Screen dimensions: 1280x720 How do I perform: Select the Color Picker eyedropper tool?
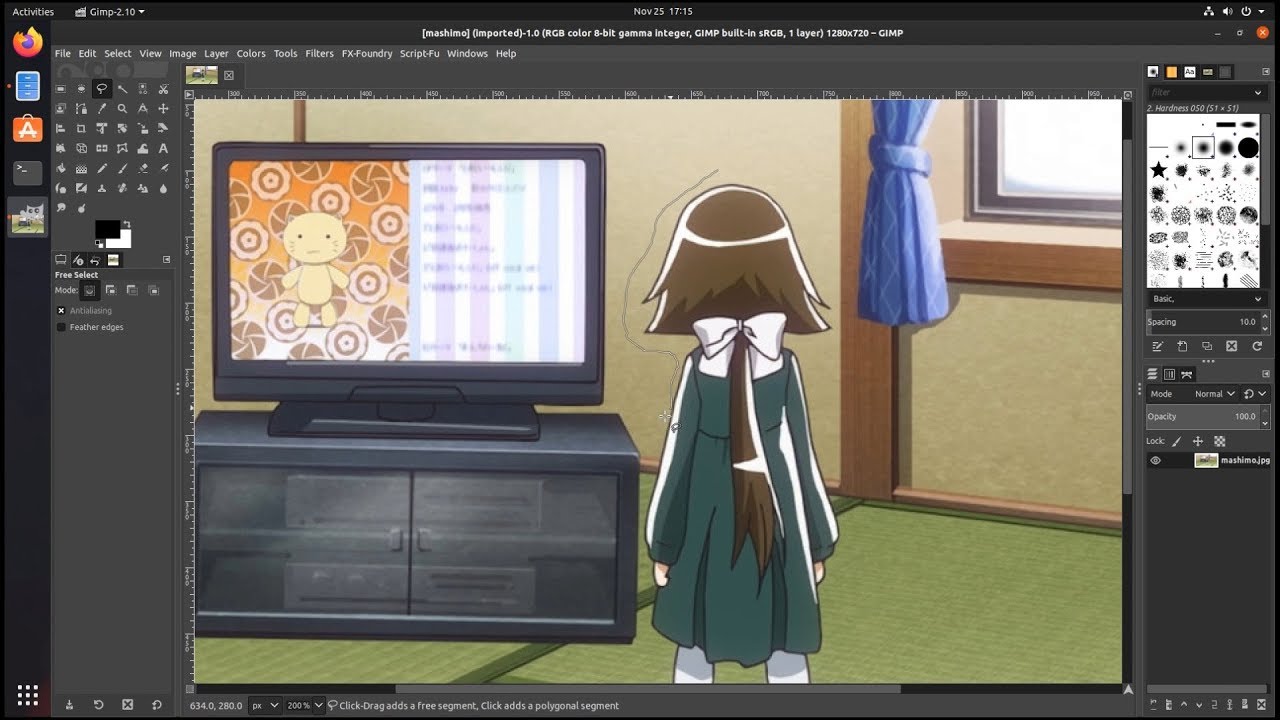101,108
